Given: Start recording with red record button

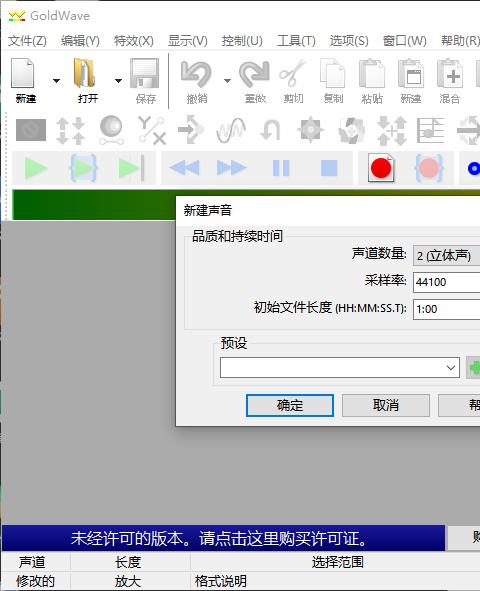Looking at the screenshot, I should (381, 168).
